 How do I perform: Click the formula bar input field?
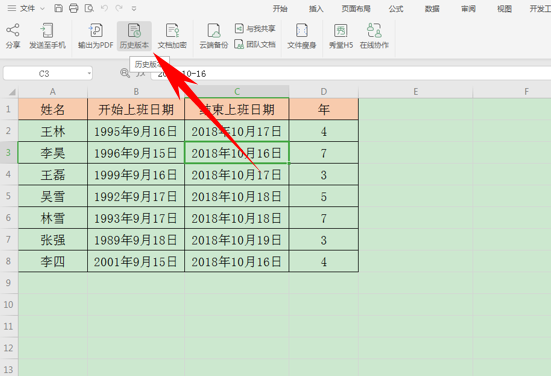[x=351, y=73]
